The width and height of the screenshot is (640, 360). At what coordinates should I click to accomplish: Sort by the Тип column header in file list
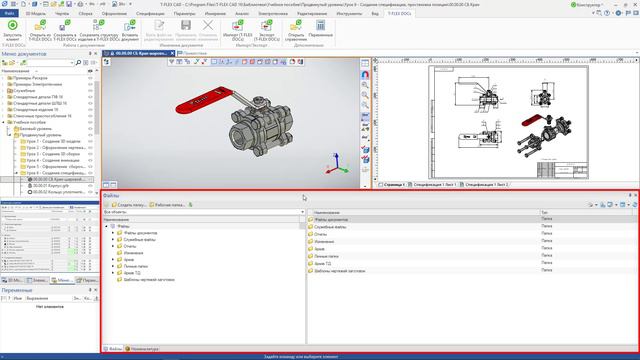coord(588,212)
